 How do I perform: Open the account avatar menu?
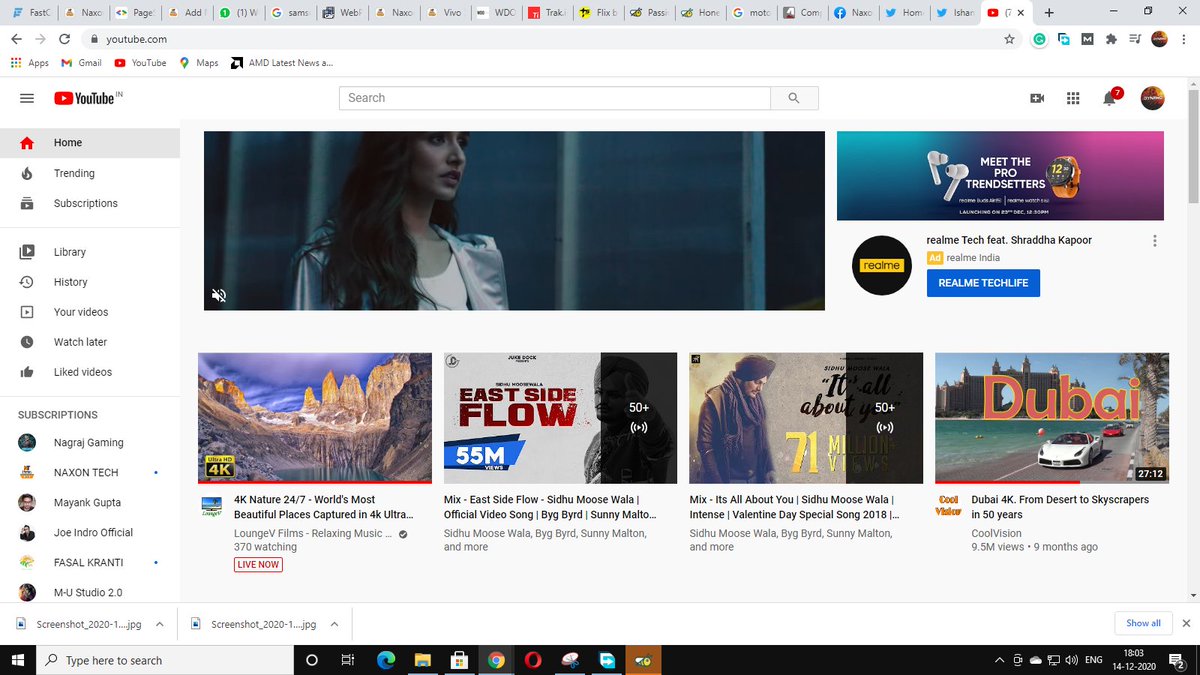1152,98
